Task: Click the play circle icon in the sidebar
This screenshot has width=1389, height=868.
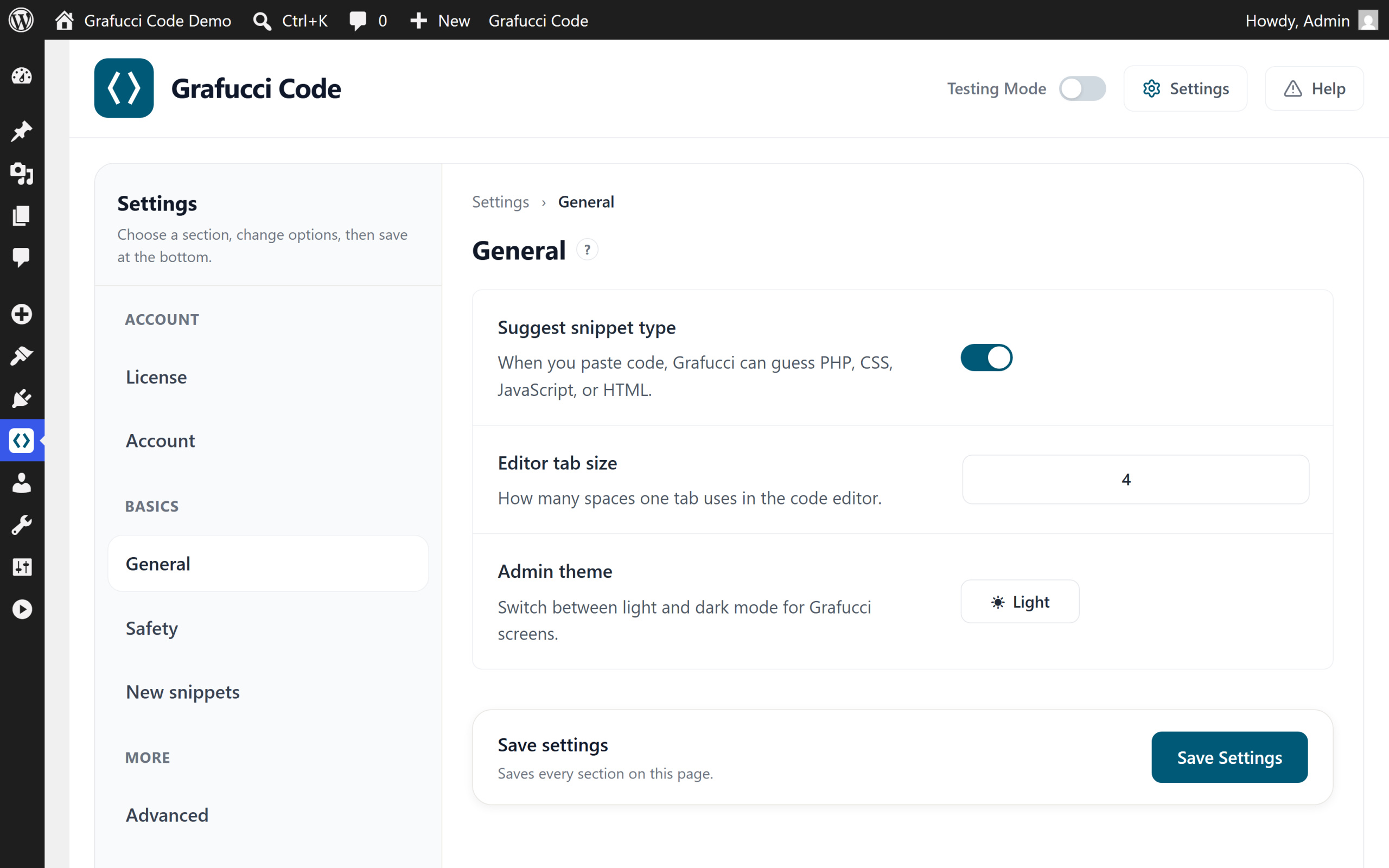Action: [22, 609]
